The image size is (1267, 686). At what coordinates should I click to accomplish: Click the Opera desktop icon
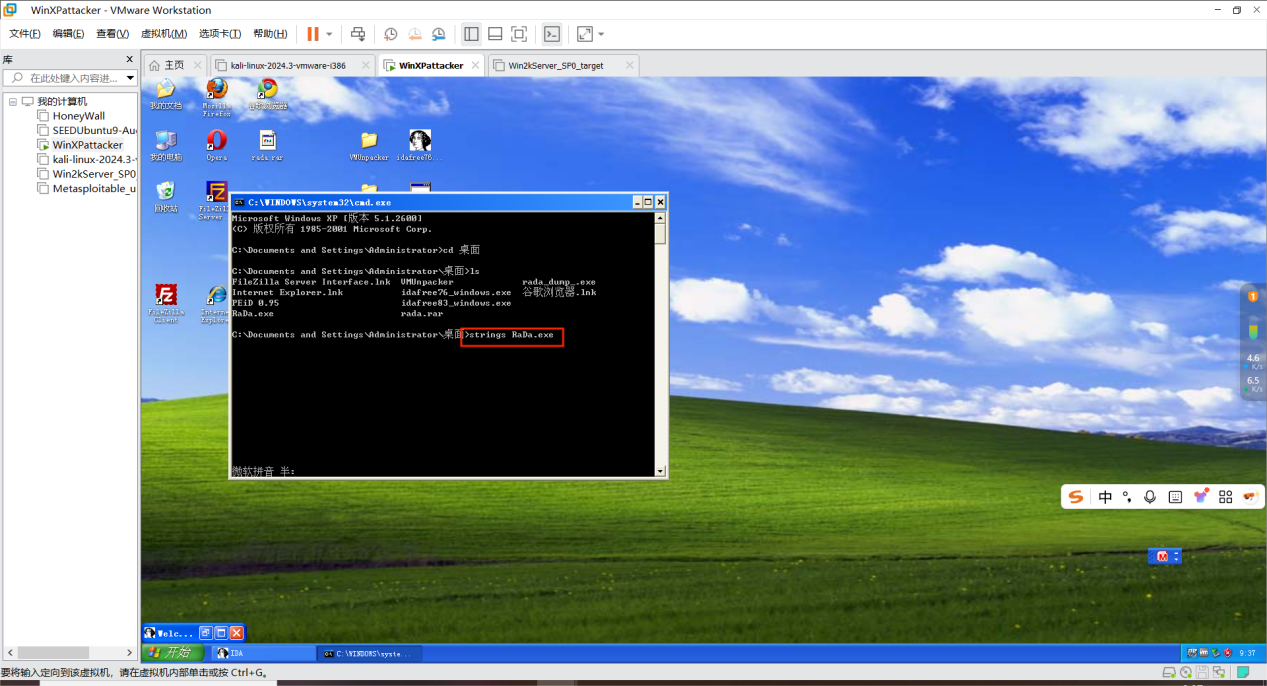pyautogui.click(x=216, y=145)
